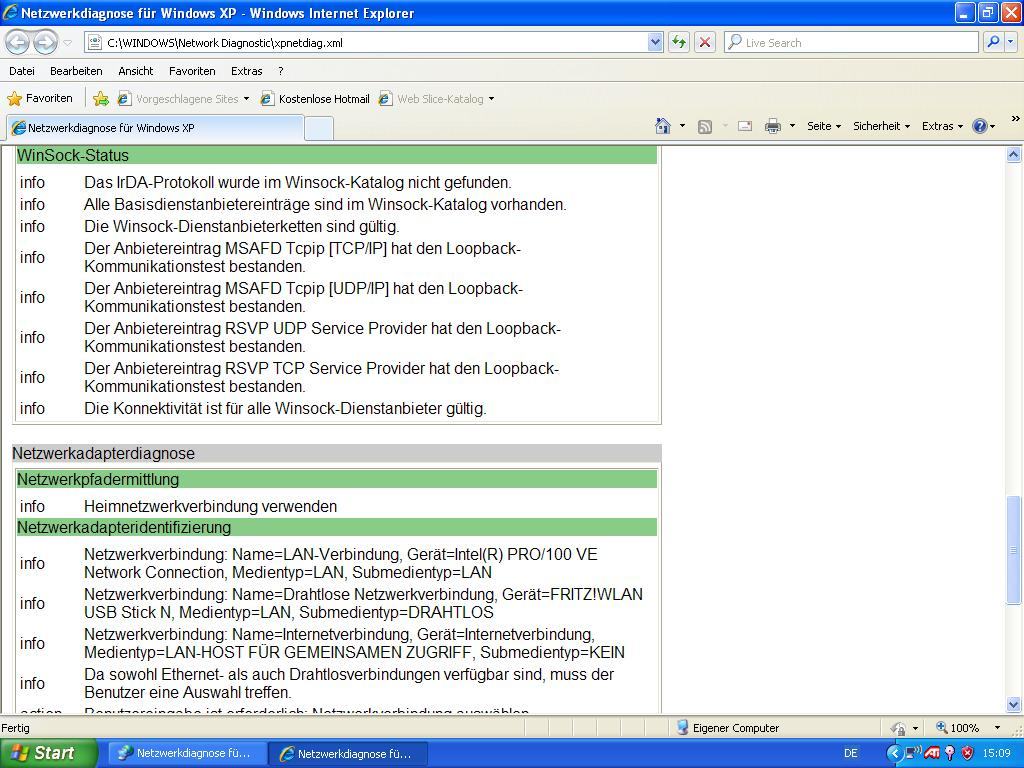The image size is (1024, 768).
Task: Open the search provider dropdown arrow
Action: [1010, 42]
